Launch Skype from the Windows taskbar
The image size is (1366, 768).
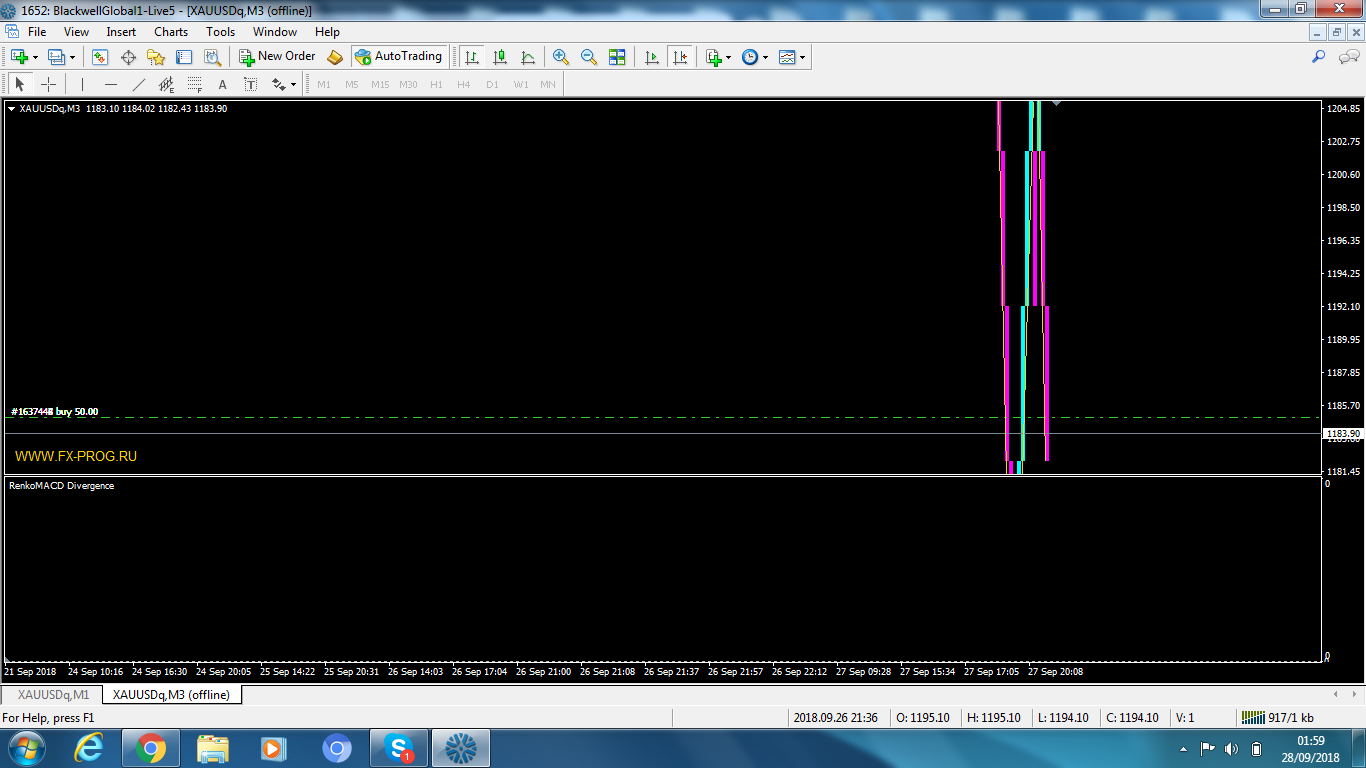pyautogui.click(x=399, y=748)
